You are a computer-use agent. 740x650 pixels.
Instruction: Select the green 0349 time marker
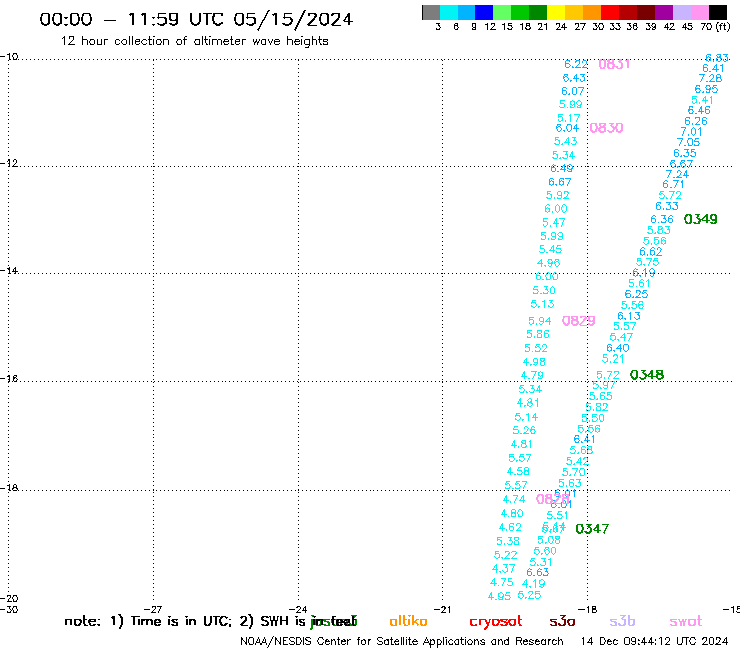click(x=700, y=219)
